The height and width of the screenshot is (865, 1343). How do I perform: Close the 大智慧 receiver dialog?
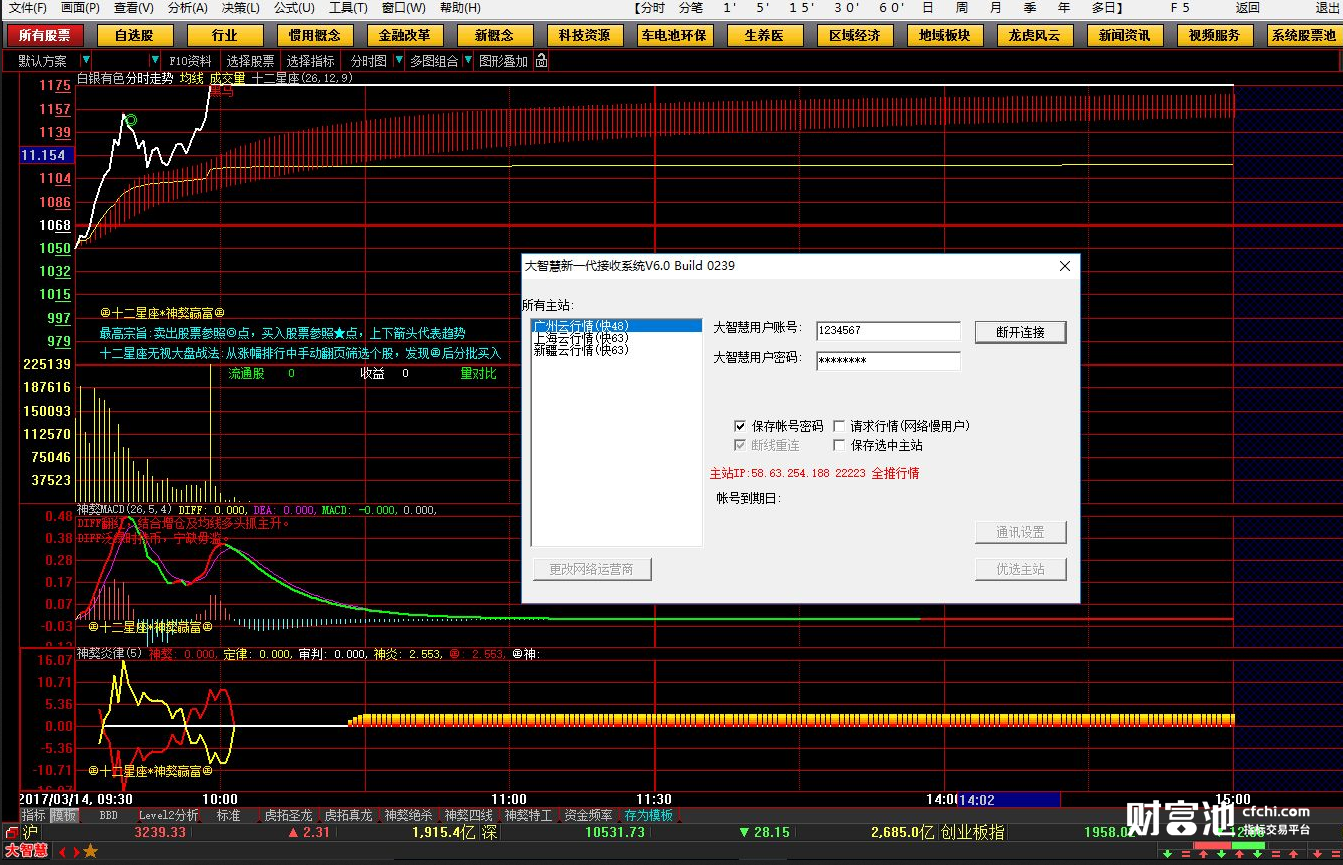(1065, 266)
